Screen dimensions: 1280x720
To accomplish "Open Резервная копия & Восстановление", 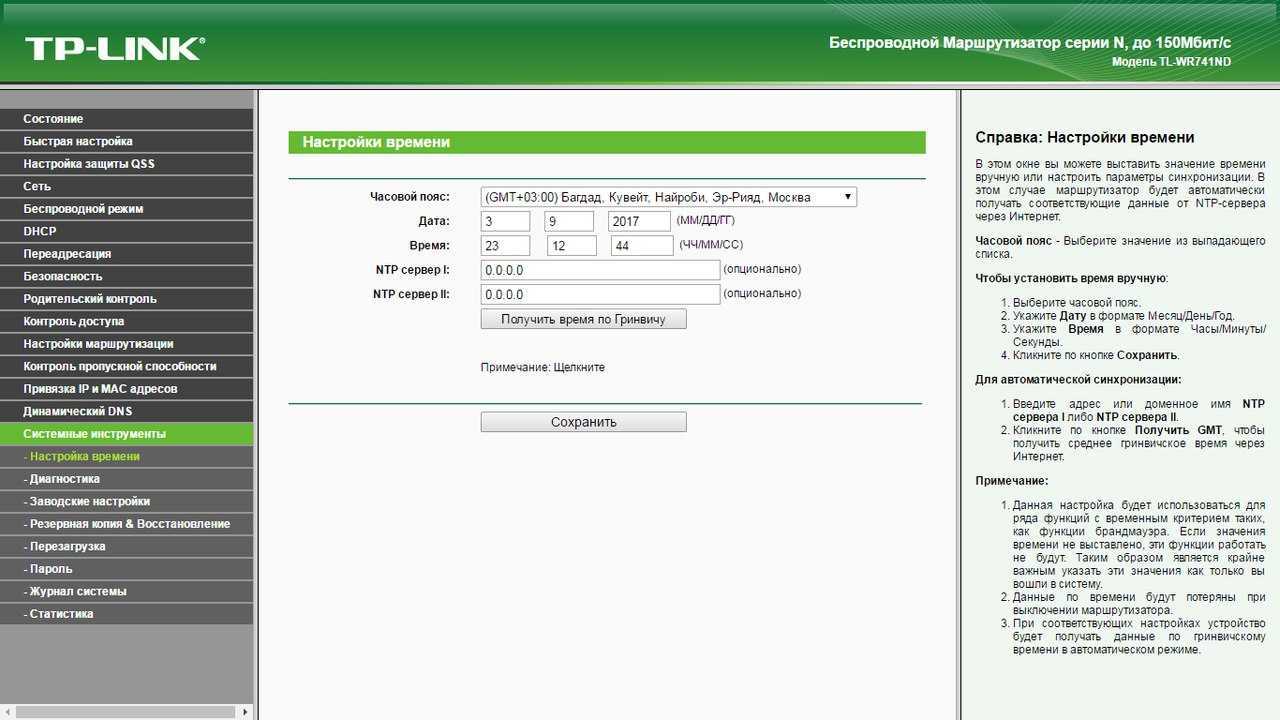I will click(x=126, y=524).
